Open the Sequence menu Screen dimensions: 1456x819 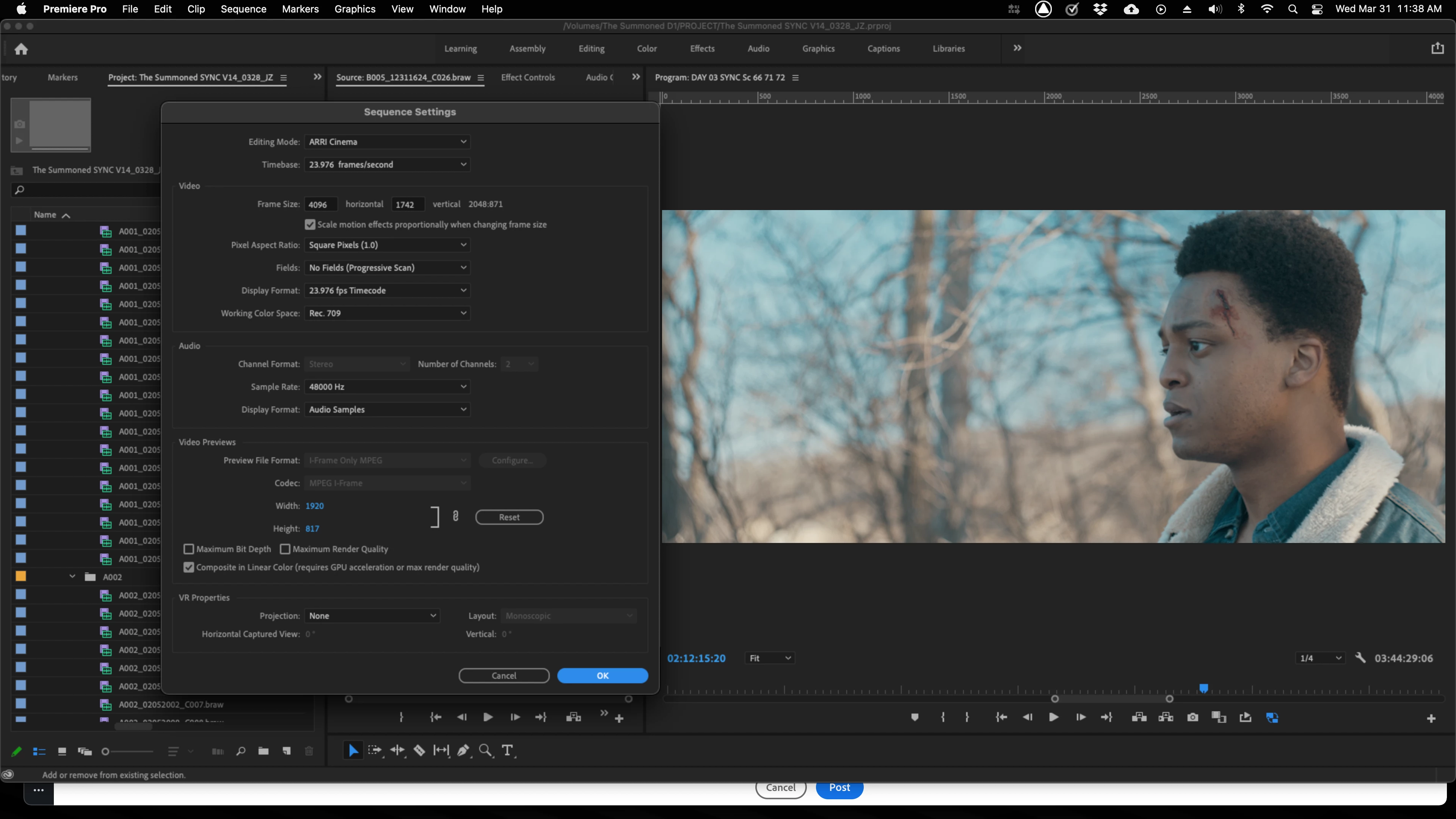coord(243,9)
